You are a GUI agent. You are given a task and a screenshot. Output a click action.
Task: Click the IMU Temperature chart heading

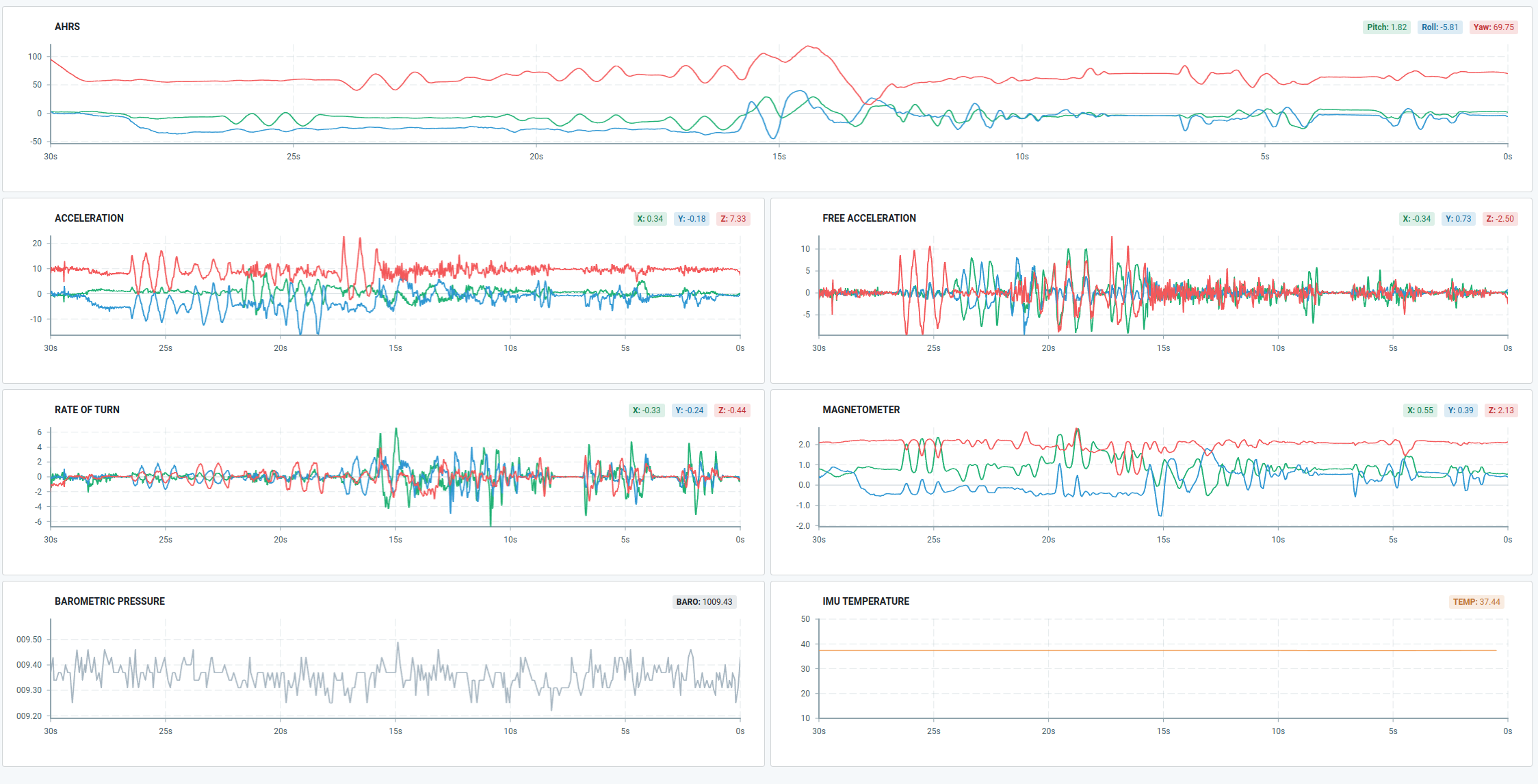point(865,601)
